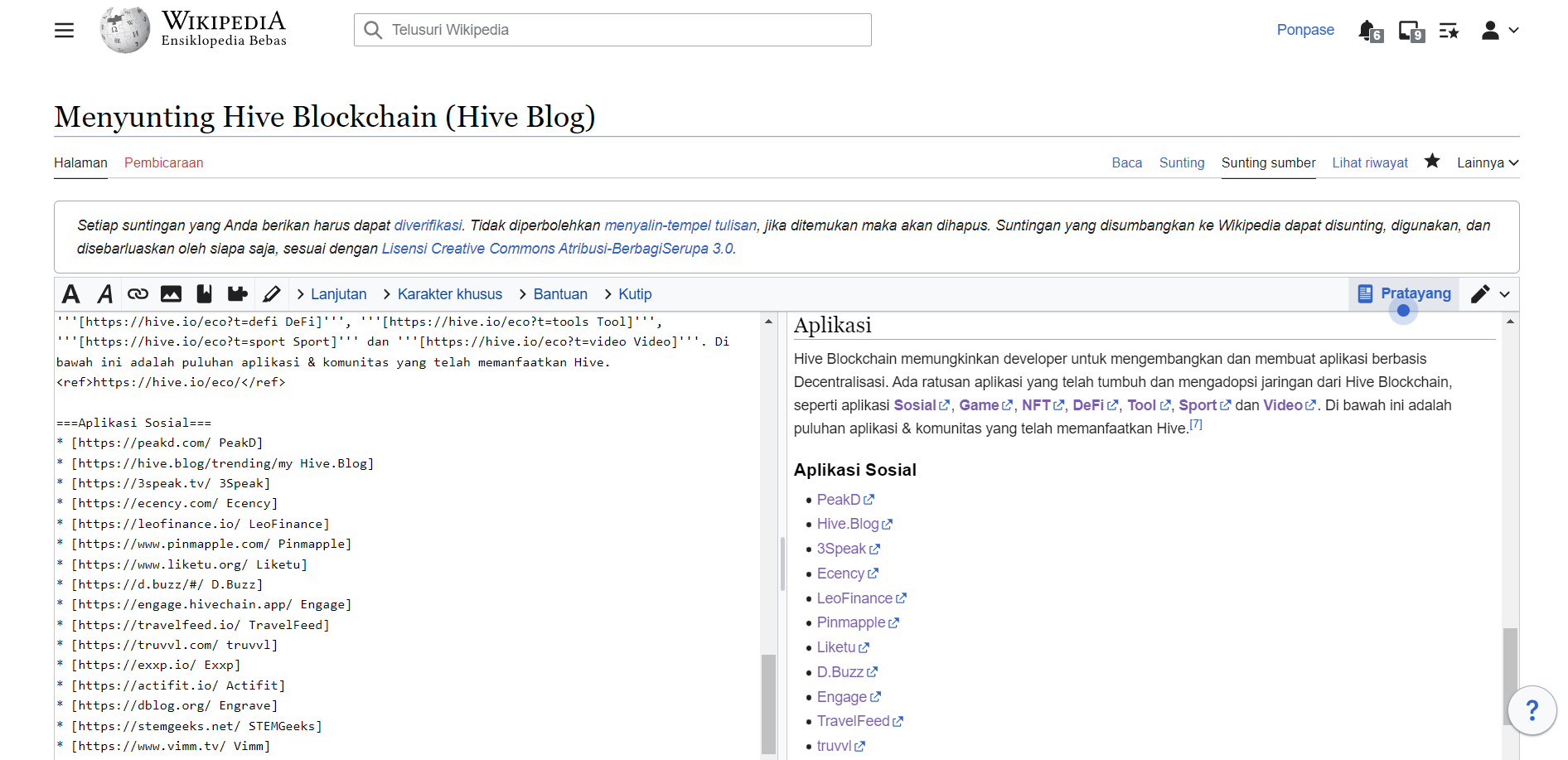Click the preview pane scrollbar thumb
1568x760 pixels.
1510,677
